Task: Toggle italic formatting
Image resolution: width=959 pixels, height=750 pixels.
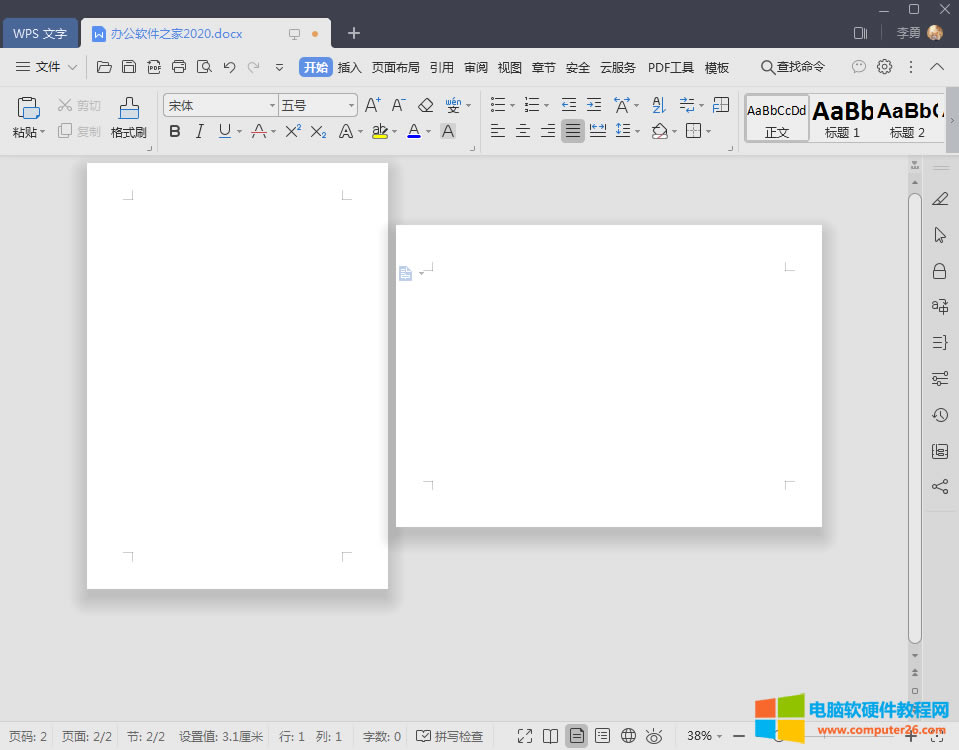Action: coord(199,131)
